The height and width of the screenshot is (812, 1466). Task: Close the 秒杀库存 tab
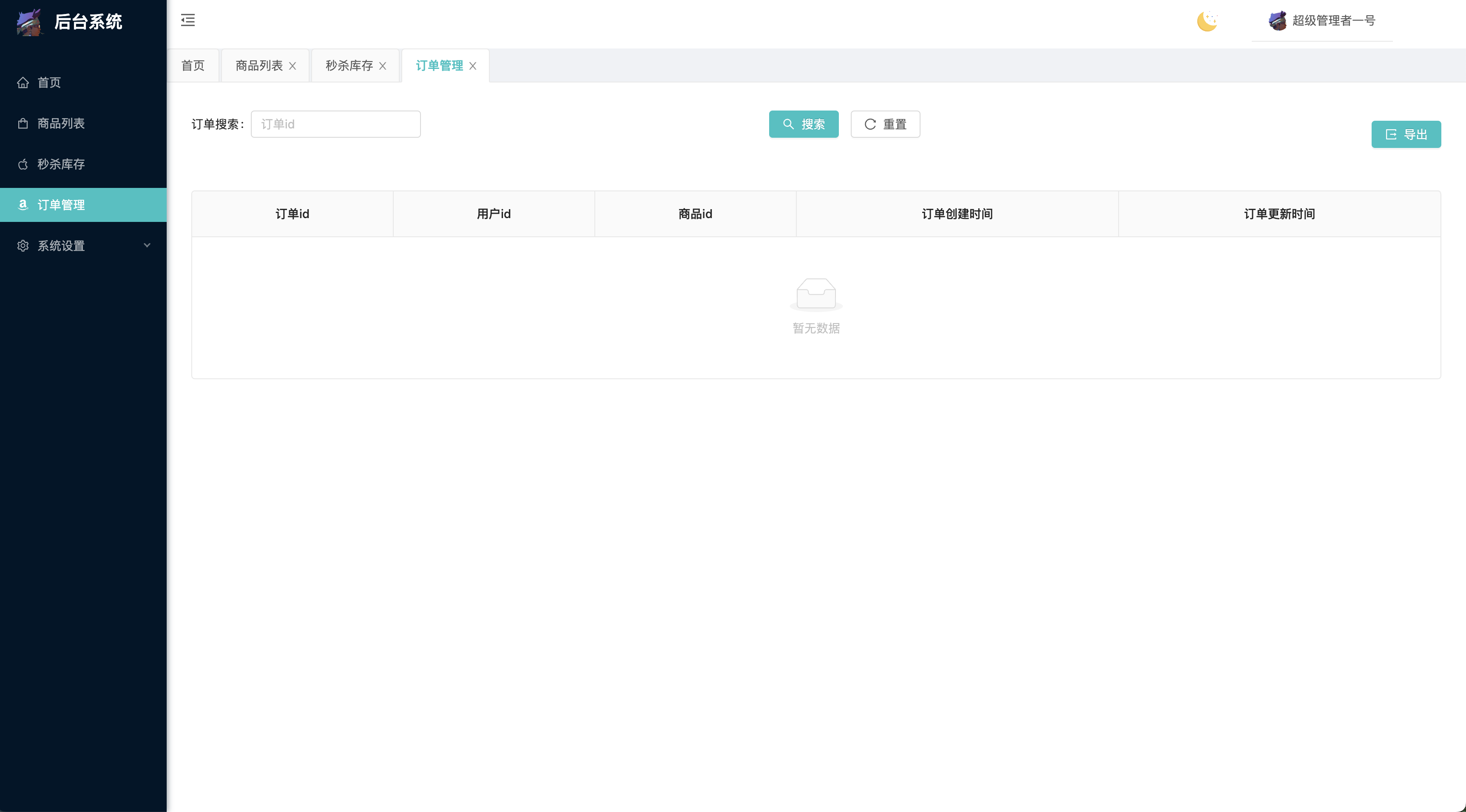click(x=382, y=66)
